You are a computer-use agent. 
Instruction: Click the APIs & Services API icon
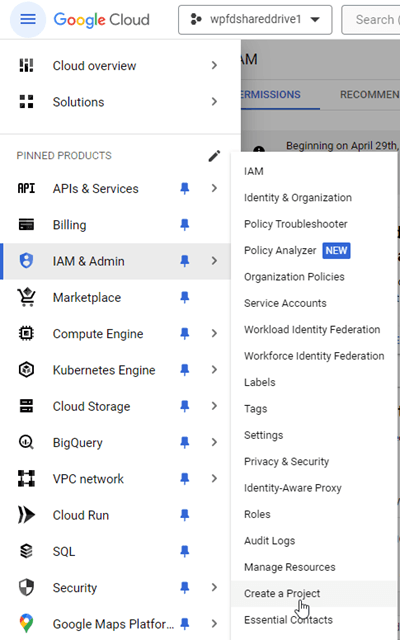(27, 189)
